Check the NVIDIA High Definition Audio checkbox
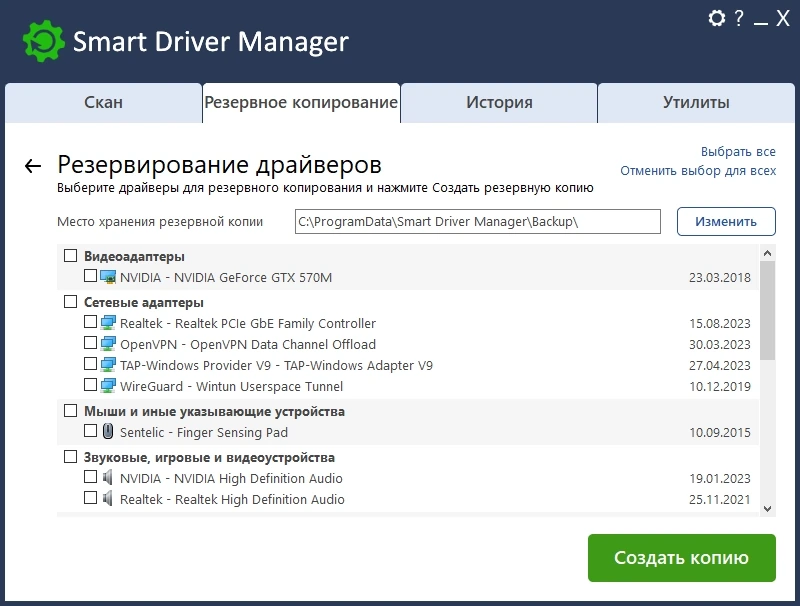Screen dimensions: 800x606 click(x=90, y=477)
